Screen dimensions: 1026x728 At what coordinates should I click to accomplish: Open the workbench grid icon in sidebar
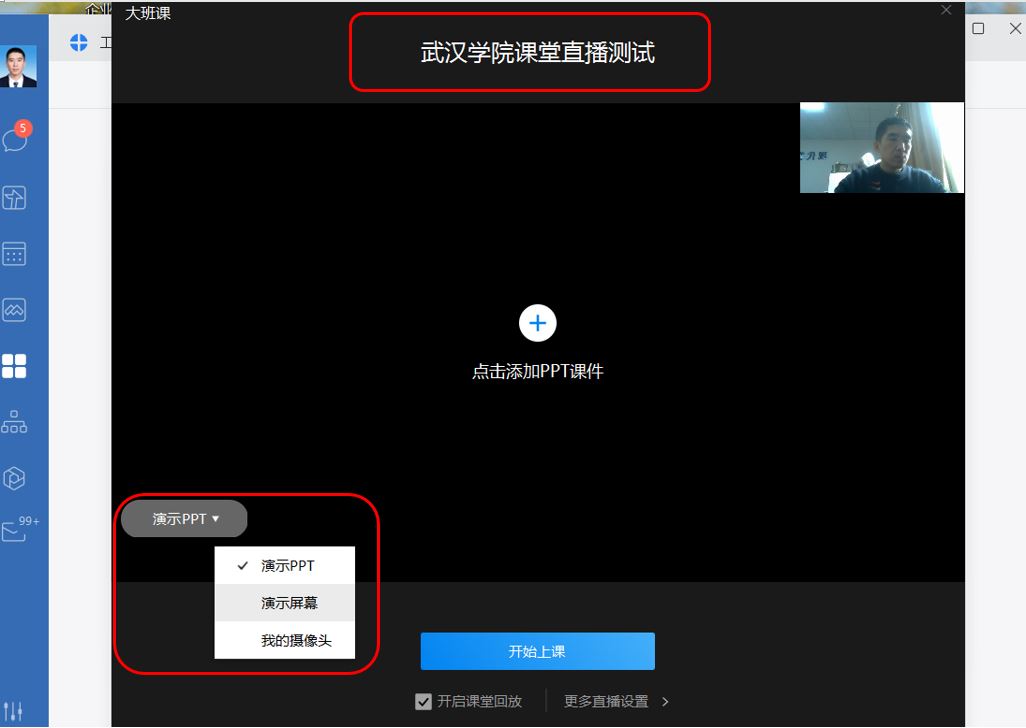click(14, 366)
